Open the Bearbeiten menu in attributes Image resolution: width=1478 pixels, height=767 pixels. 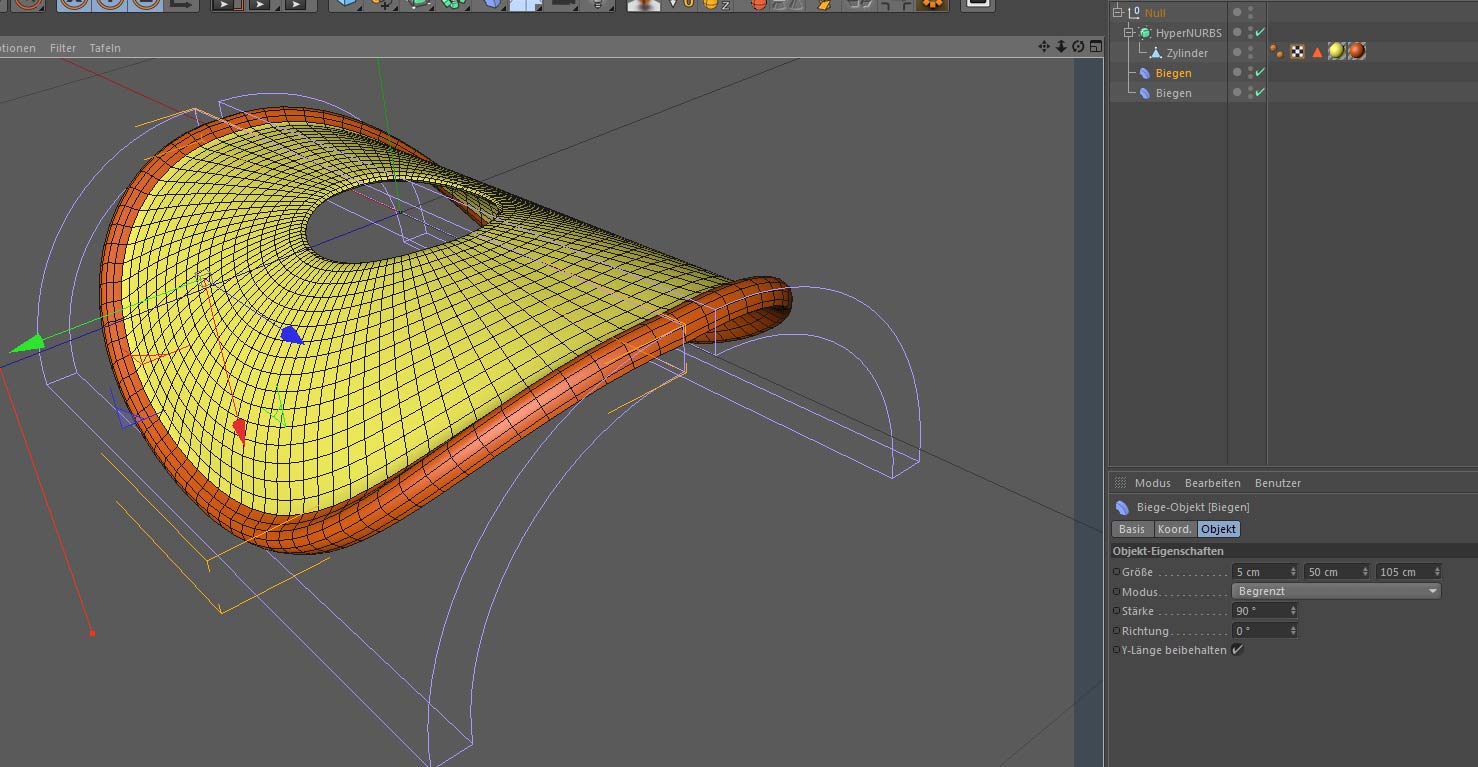[1212, 483]
